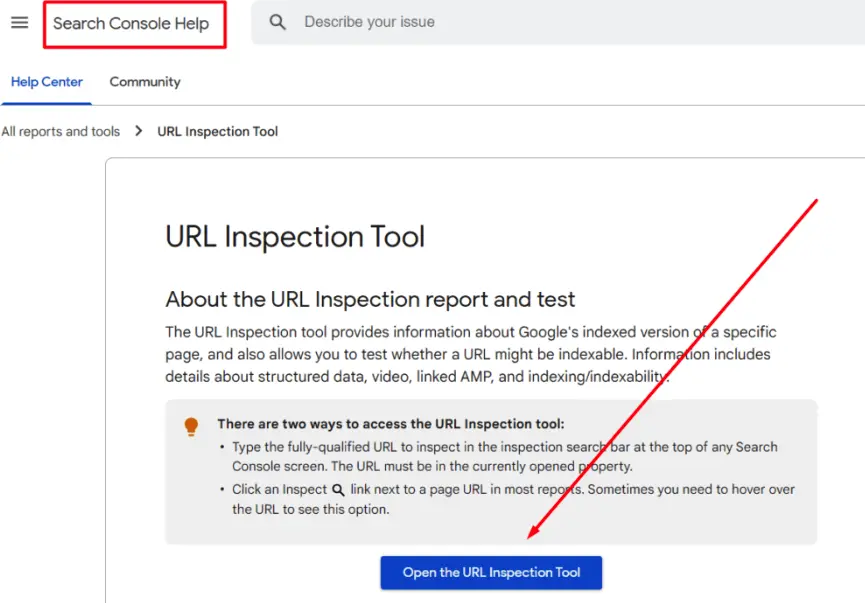
Task: Focus the Describe your issue search field
Action: click(x=558, y=22)
